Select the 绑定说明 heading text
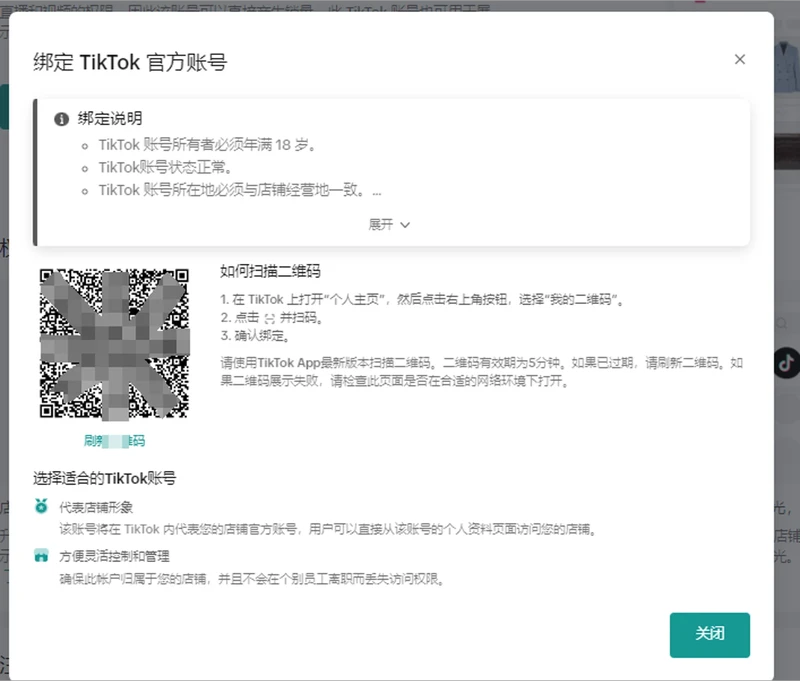Image resolution: width=800 pixels, height=681 pixels. [110, 119]
